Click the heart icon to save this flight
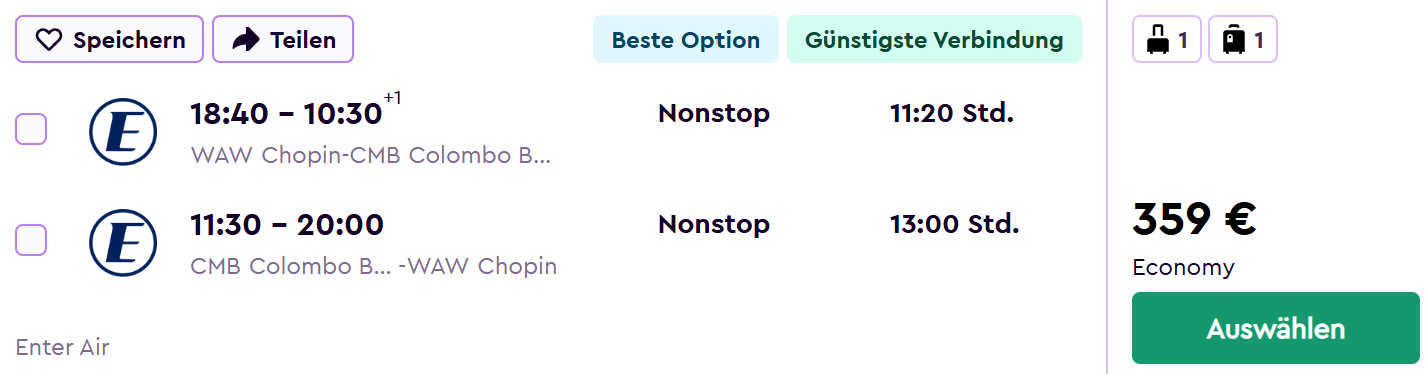Screen dimensions: 1428x374 tap(49, 40)
